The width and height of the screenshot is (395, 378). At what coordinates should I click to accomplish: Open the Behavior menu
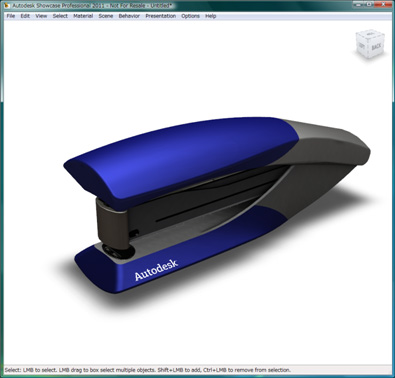tap(129, 16)
